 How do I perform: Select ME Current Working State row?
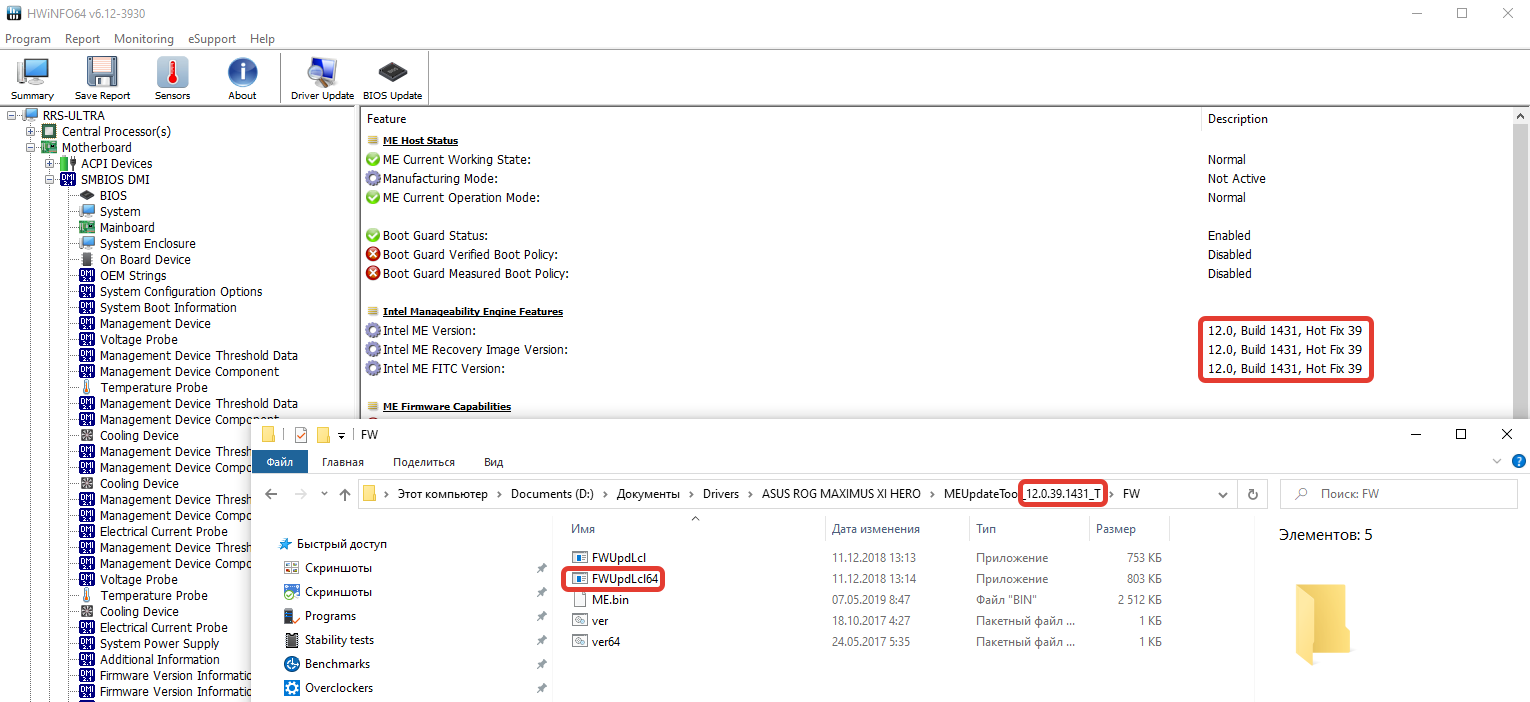coord(938,160)
